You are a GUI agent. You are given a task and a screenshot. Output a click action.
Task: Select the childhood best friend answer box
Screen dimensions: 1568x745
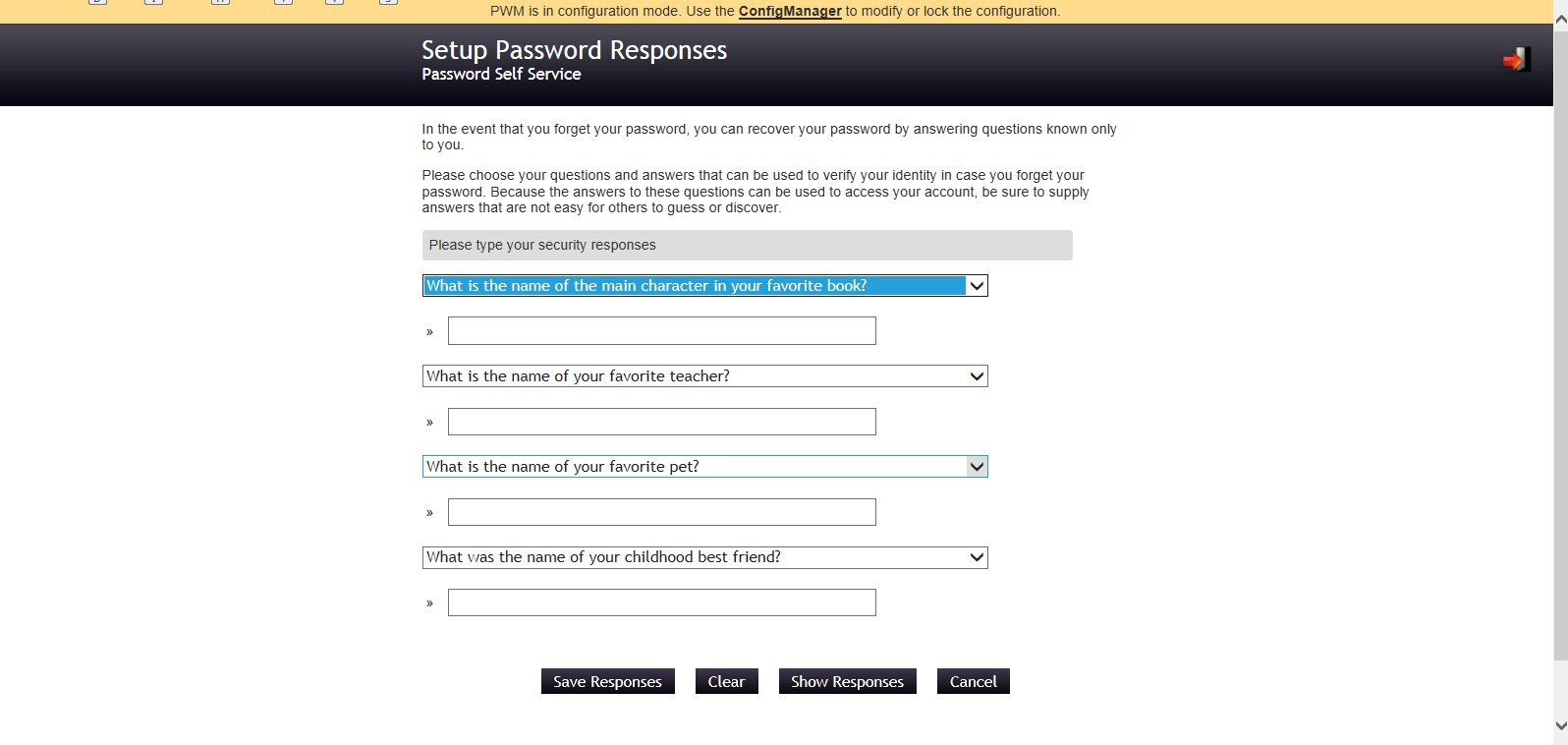661,602
